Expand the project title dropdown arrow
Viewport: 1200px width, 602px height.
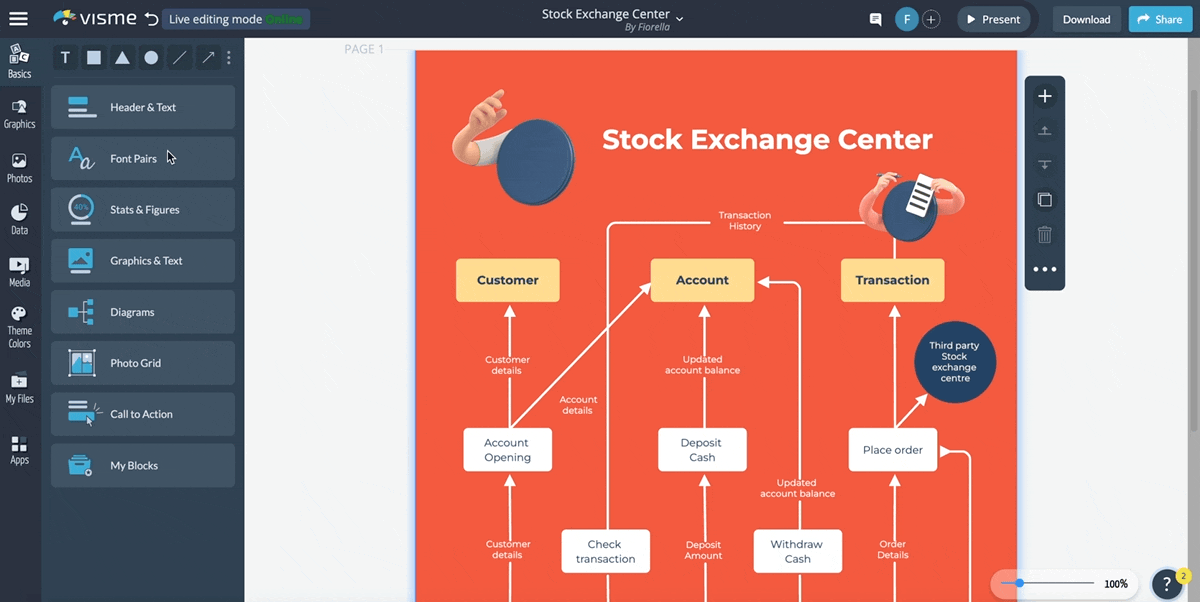click(x=680, y=18)
